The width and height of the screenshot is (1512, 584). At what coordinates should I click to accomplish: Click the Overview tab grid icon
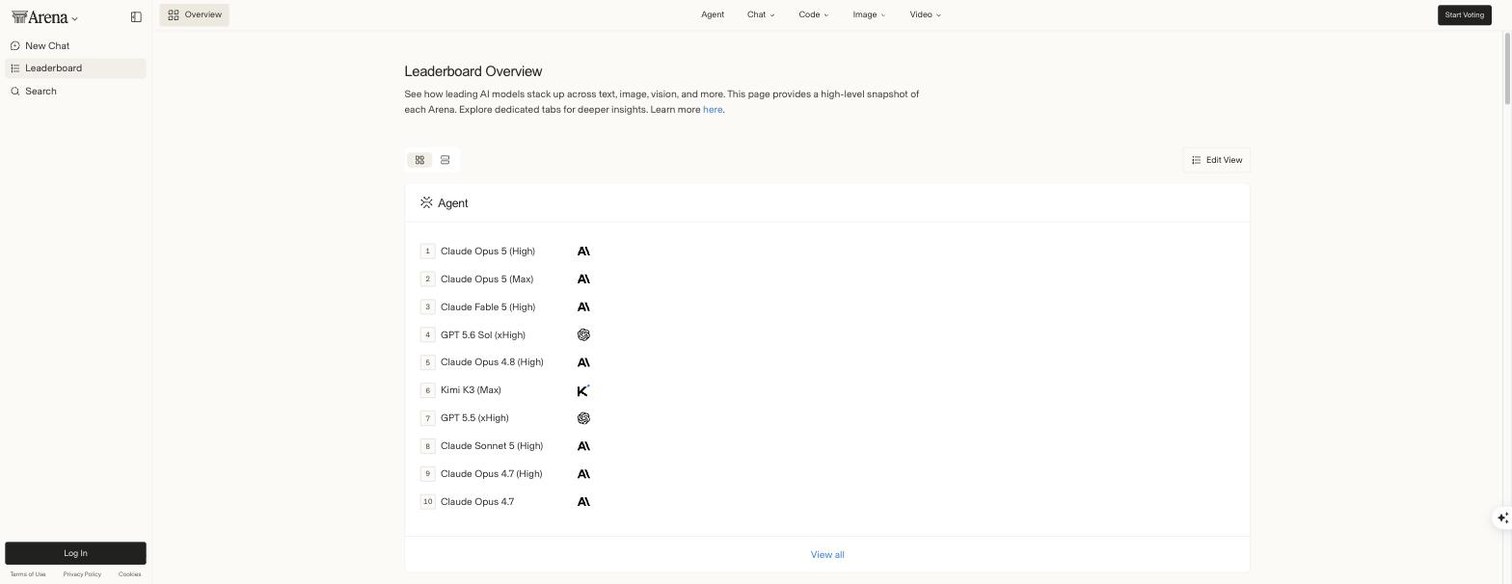coord(173,15)
